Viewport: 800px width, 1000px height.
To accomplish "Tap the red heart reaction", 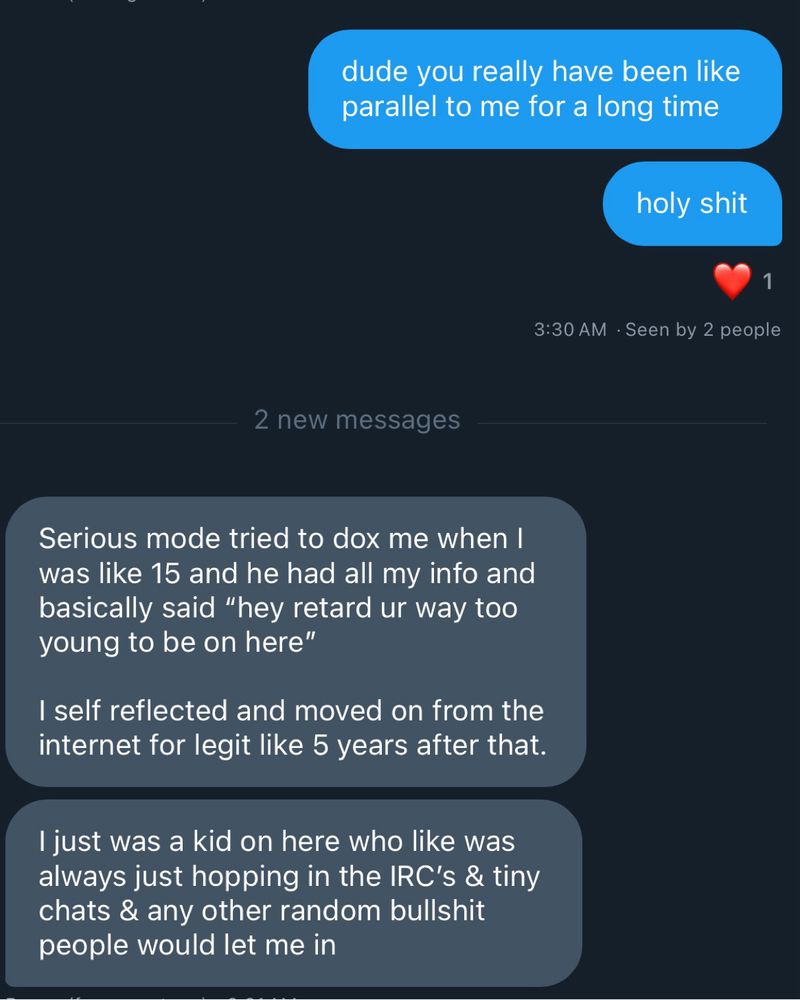I will 732,281.
